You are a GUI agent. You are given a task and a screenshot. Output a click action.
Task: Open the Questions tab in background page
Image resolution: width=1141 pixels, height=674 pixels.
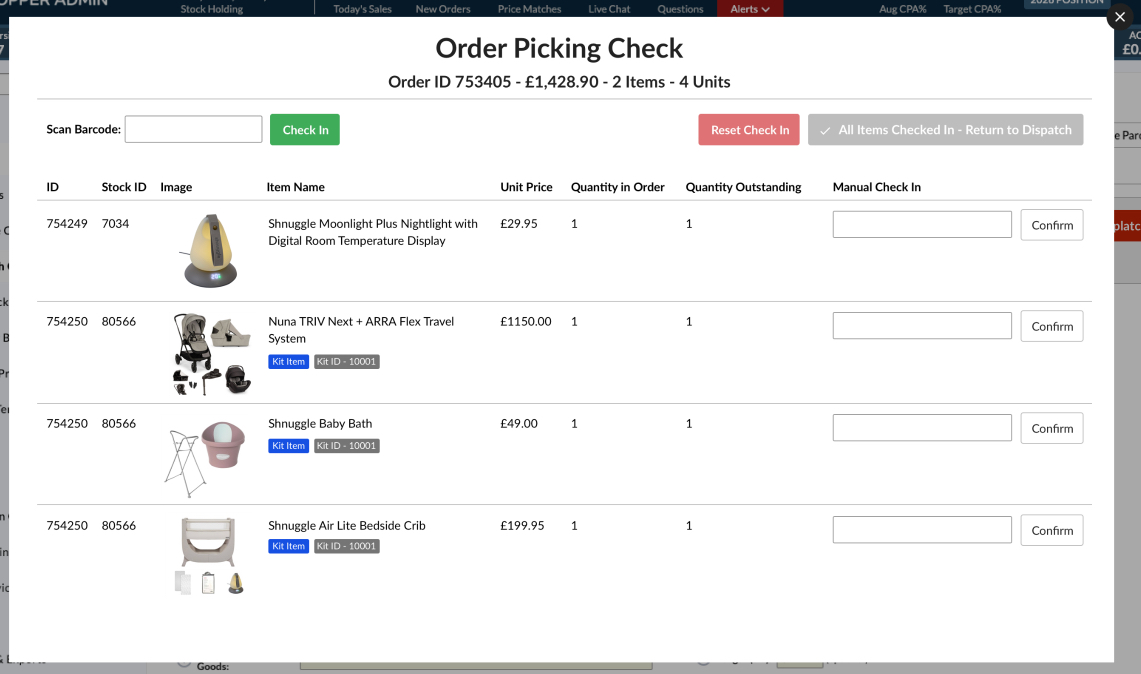tap(680, 9)
